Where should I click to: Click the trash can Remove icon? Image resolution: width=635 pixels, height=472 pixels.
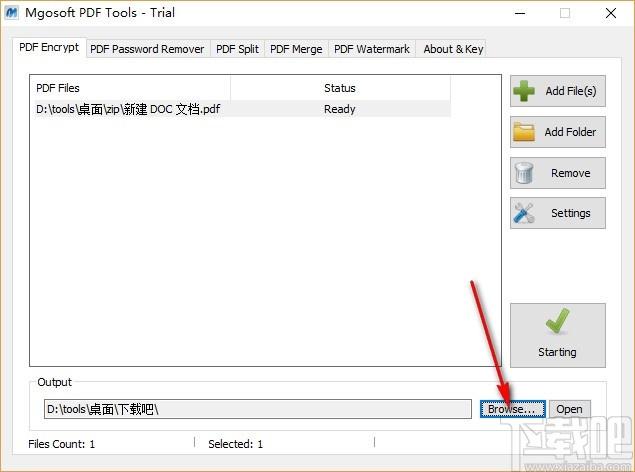click(524, 173)
